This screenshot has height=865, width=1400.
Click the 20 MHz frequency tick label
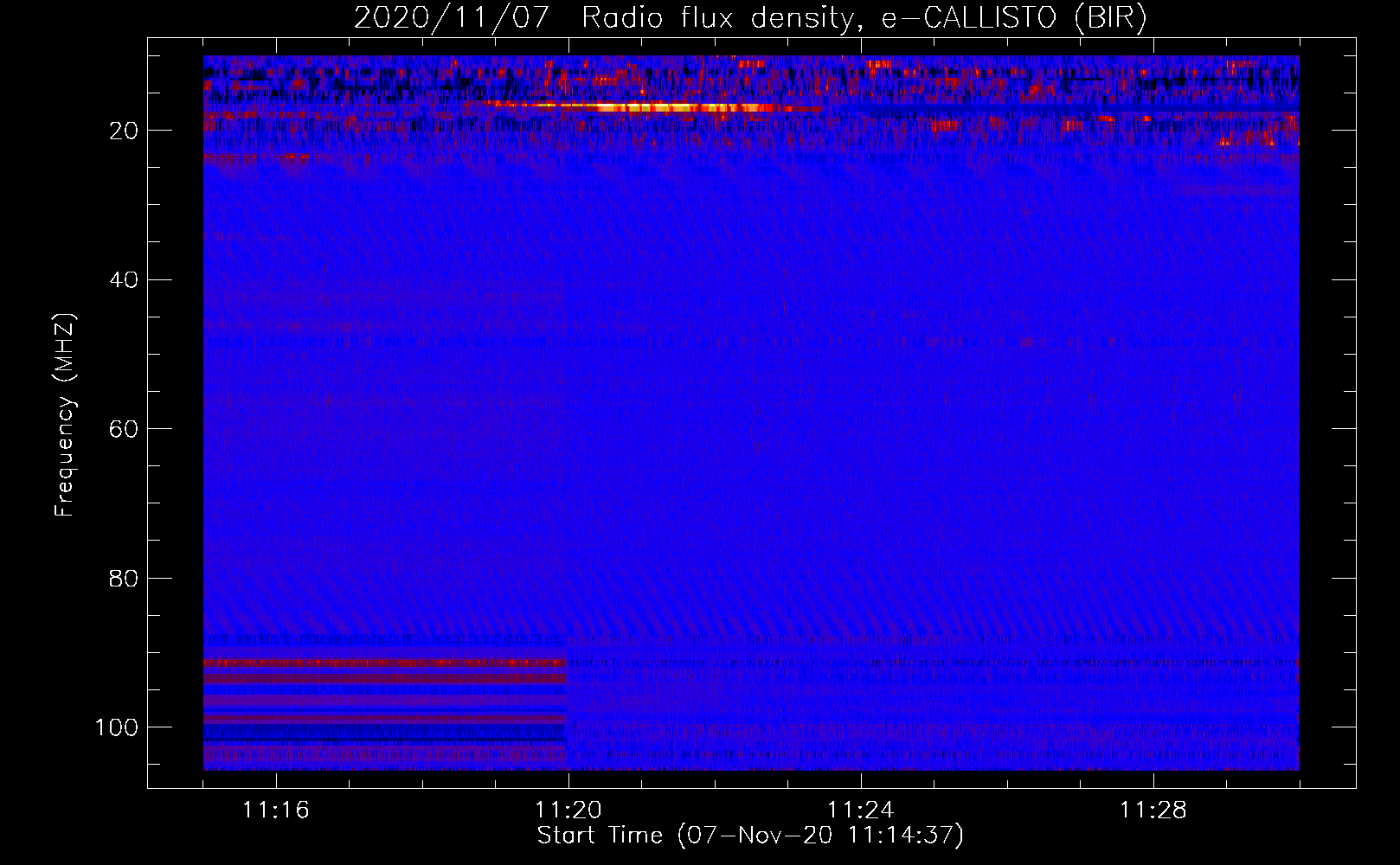click(x=125, y=131)
